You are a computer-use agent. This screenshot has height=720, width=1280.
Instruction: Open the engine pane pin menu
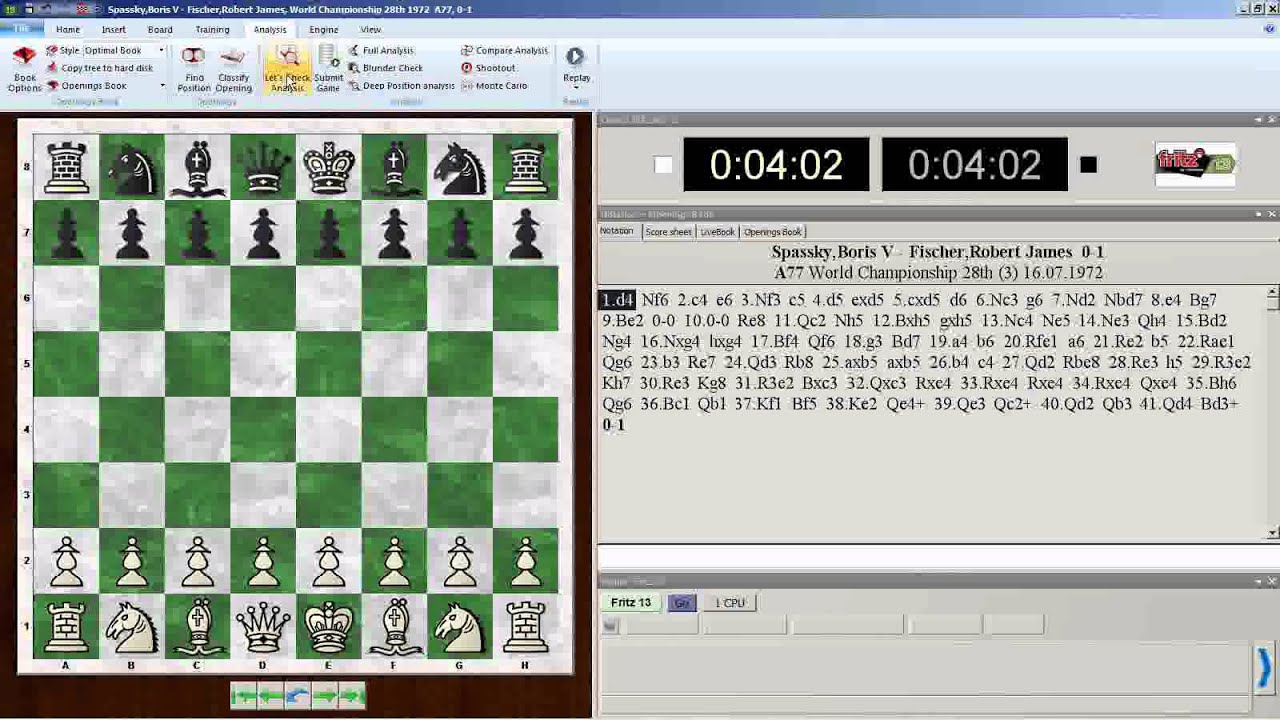click(x=1258, y=581)
